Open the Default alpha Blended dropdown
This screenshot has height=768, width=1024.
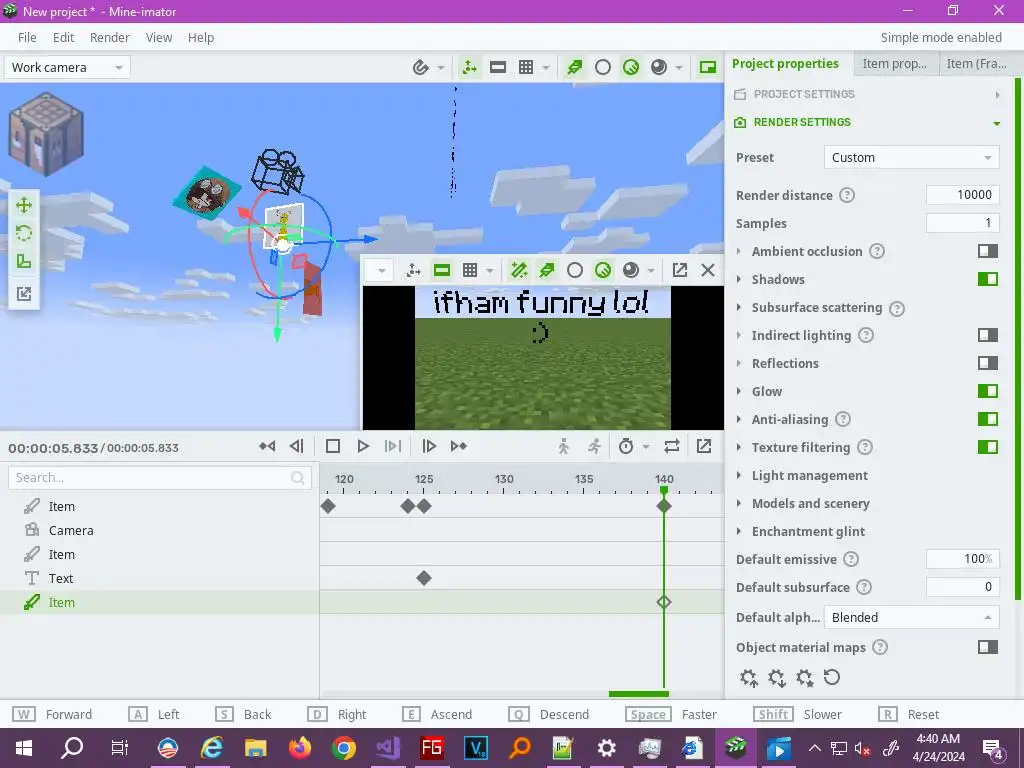(911, 617)
